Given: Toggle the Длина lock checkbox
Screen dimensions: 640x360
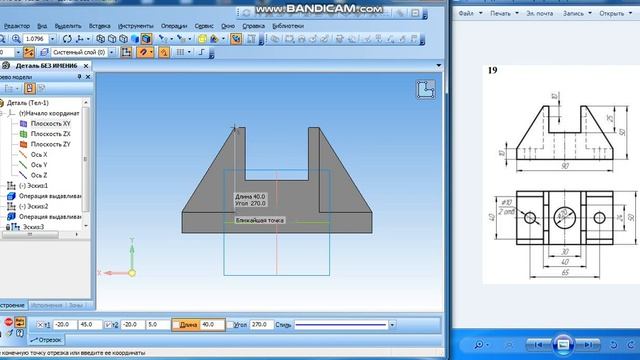Looking at the screenshot, I should (176, 325).
